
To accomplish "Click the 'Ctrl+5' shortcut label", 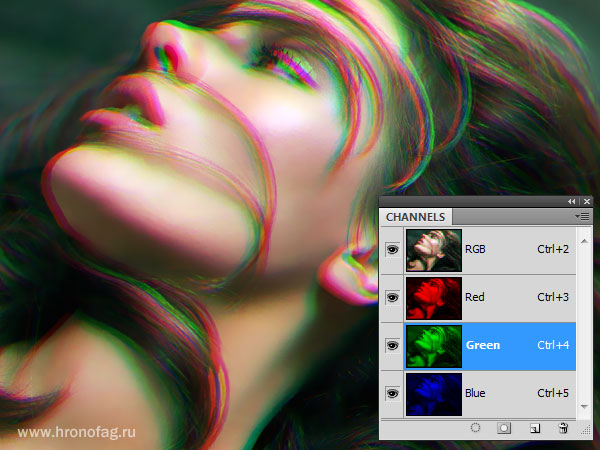I will 553,393.
